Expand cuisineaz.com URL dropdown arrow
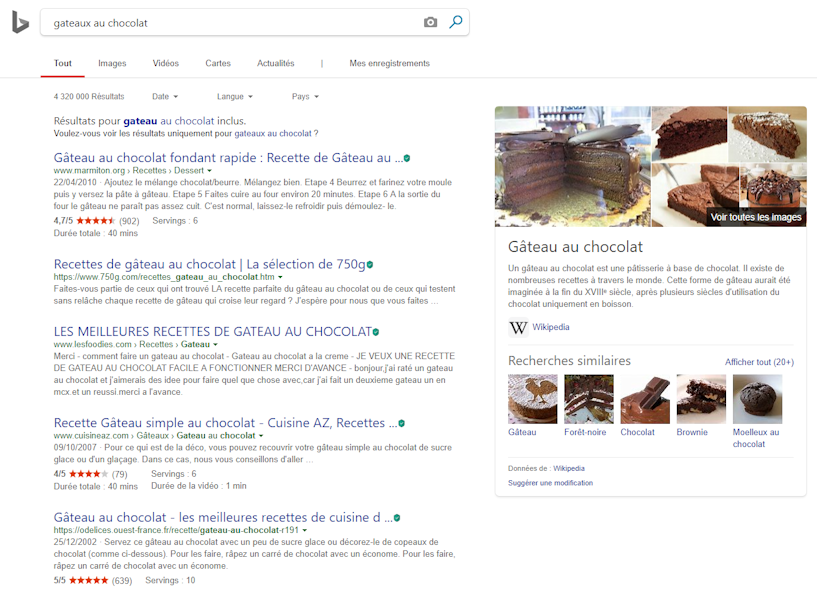 click(261, 436)
